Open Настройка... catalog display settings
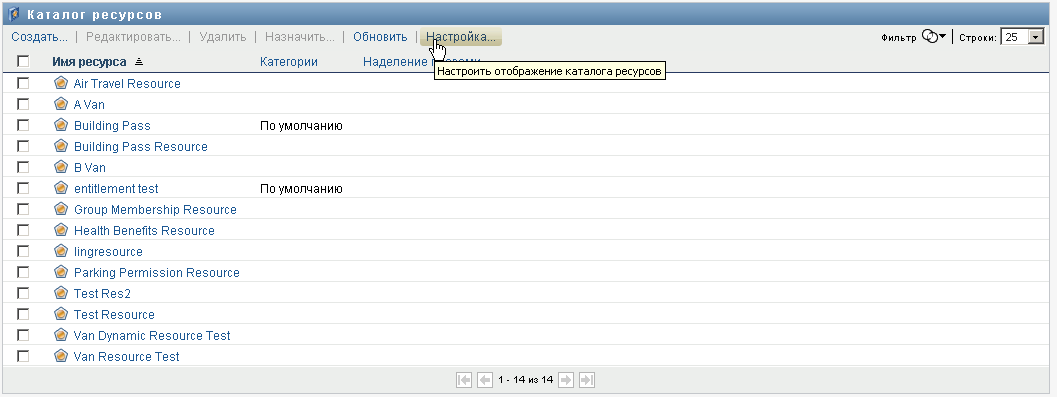Viewport: 1057px width, 397px height. [x=460, y=37]
